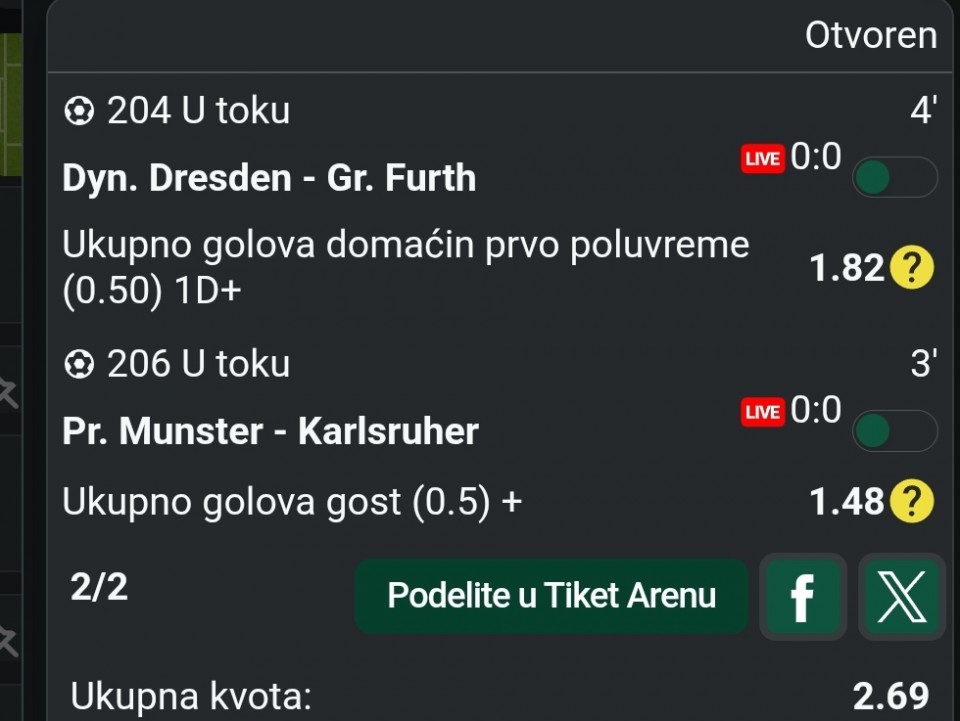Open the Dyn. Dresden - Gr. Furth match
The height and width of the screenshot is (721, 960).
click(269, 178)
